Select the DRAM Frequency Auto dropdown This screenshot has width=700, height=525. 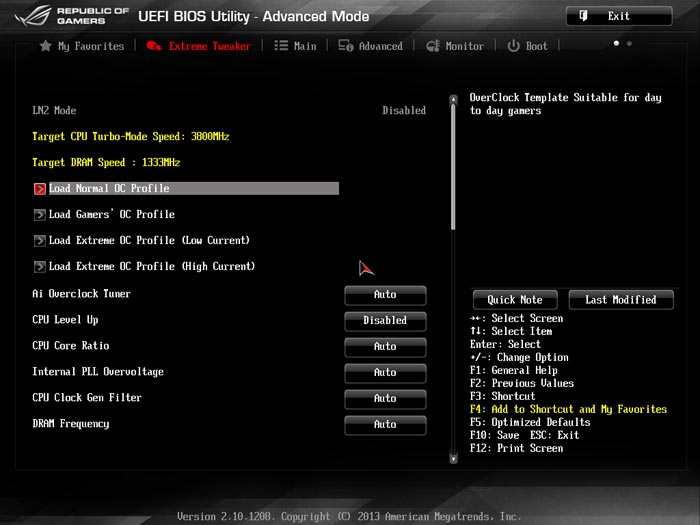(x=385, y=425)
